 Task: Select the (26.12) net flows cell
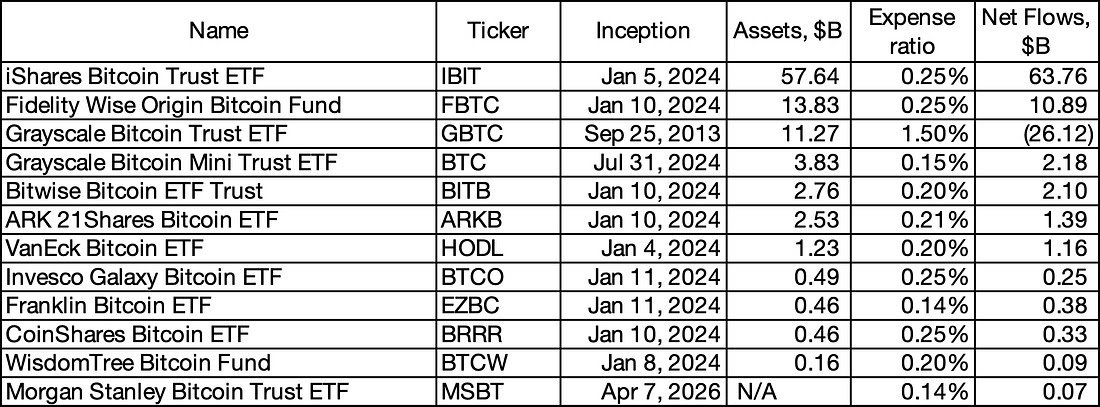(1035, 133)
